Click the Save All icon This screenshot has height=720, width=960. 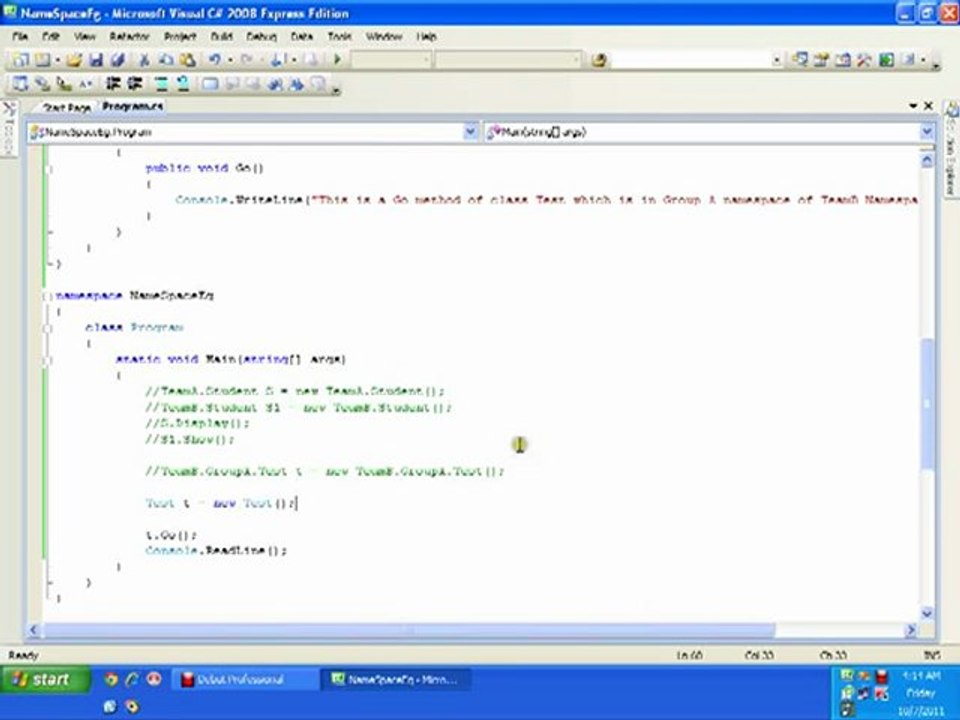click(118, 59)
